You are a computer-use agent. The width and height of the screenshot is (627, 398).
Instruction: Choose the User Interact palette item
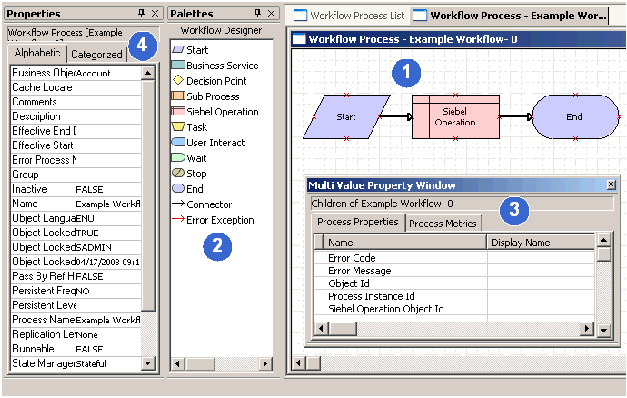coord(208,142)
